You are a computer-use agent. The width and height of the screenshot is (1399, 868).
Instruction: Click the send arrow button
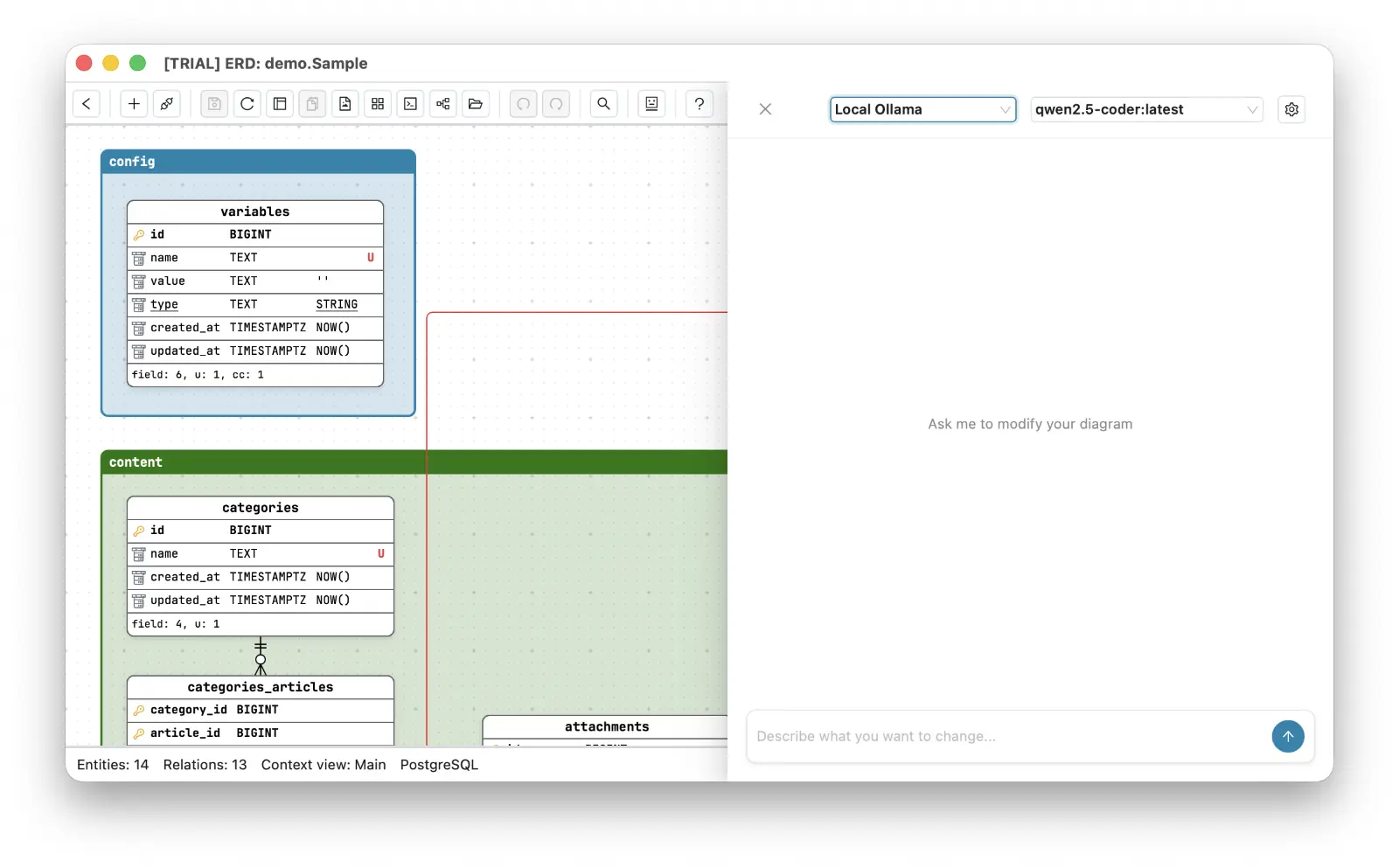1288,736
